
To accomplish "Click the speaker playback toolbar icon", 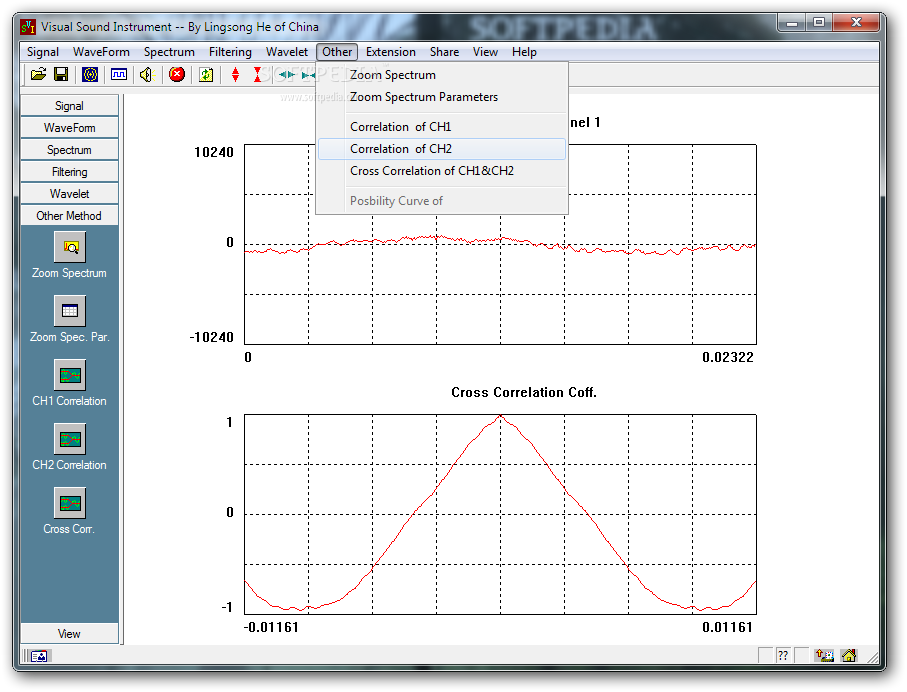I will click(147, 74).
